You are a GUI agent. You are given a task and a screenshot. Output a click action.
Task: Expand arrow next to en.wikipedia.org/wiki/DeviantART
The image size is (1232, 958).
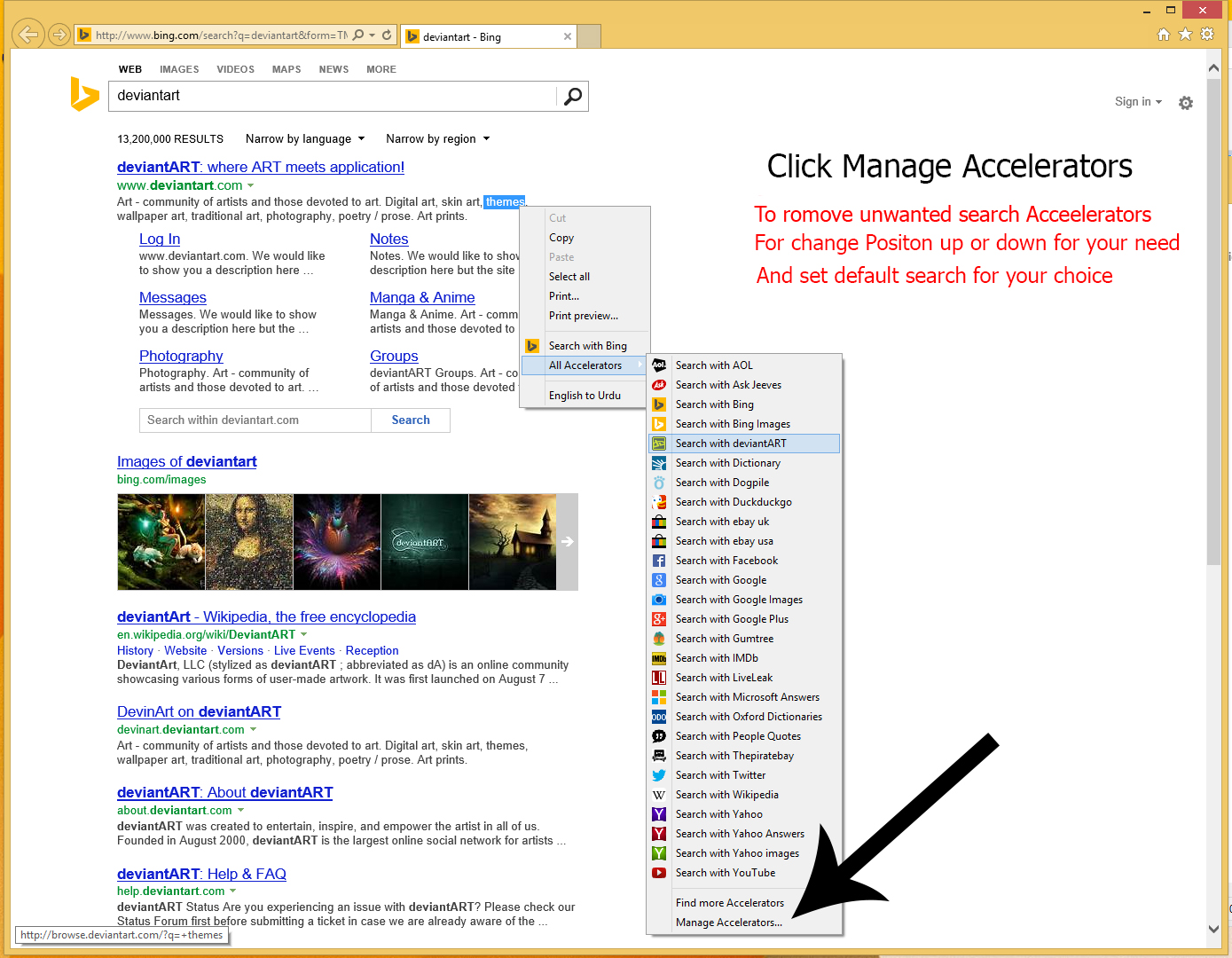click(304, 634)
